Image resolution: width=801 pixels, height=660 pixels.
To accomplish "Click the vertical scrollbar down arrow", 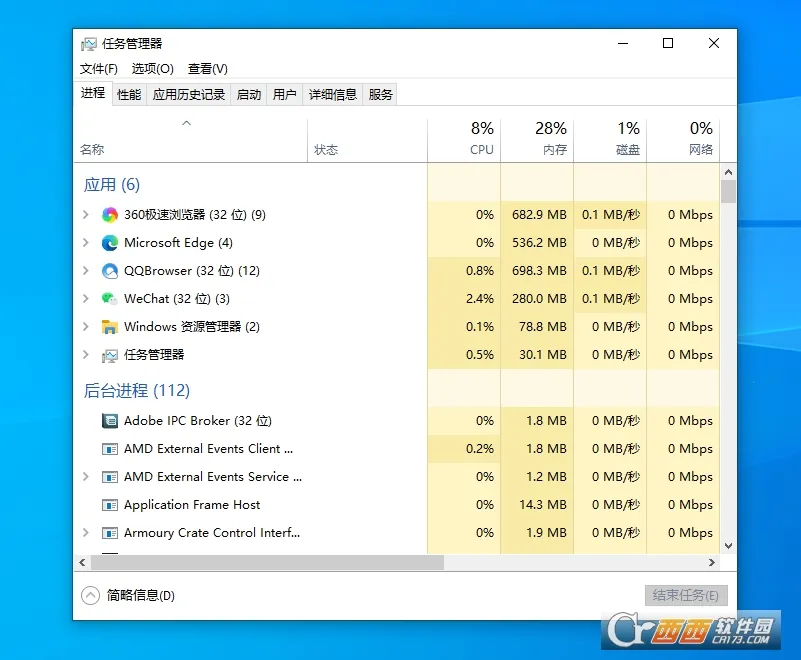I will coord(728,546).
